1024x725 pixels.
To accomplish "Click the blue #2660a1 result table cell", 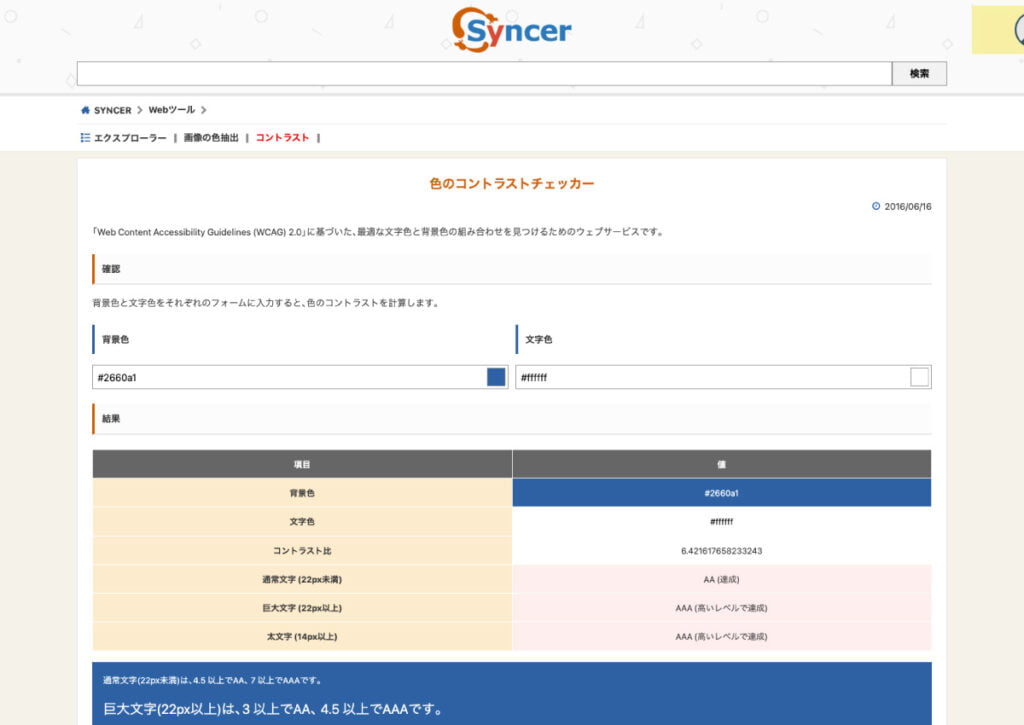I will tap(721, 493).
